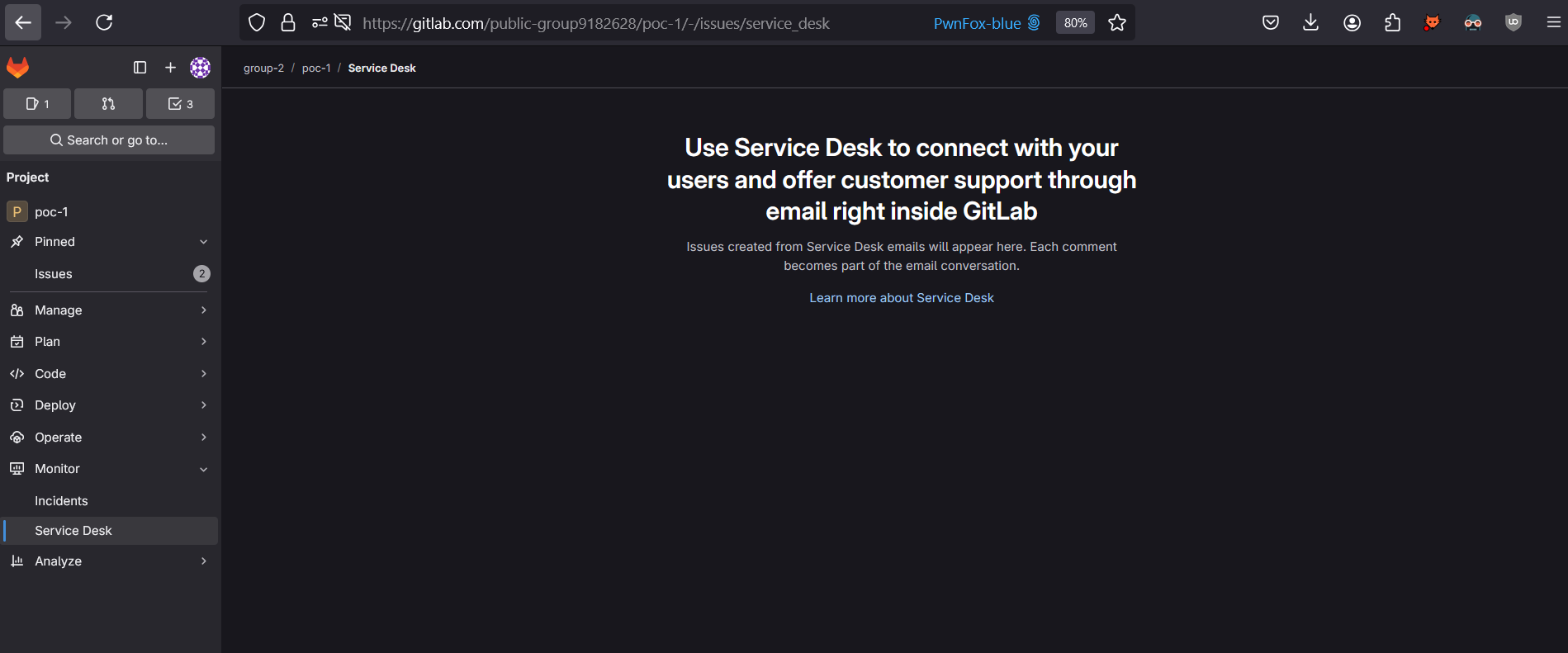Viewport: 1568px width, 653px height.
Task: Select Service Desk in sidebar
Action: 73,531
